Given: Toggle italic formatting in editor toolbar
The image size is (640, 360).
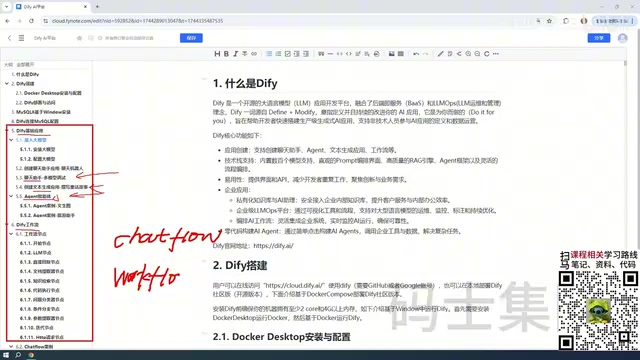Looking at the screenshot, I should pos(236,54).
